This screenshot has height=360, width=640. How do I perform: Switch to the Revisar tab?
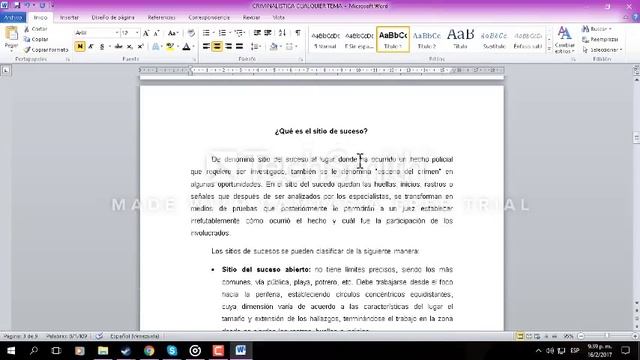pos(251,18)
